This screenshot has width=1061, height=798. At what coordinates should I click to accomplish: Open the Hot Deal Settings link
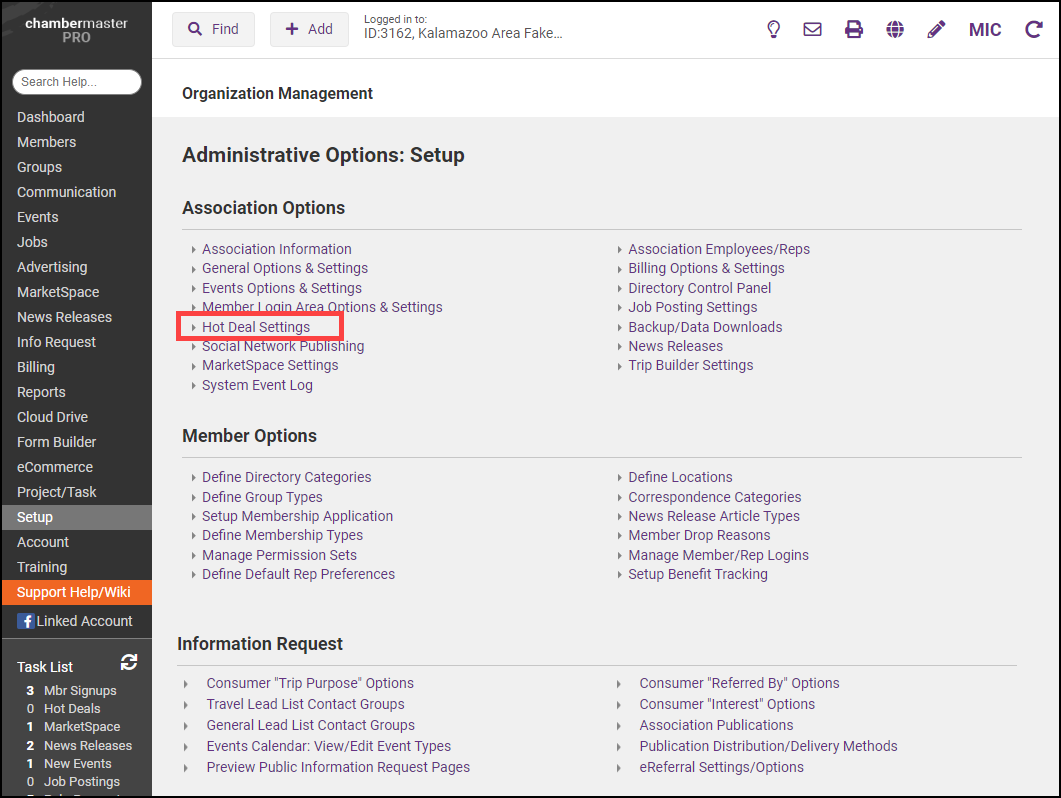pos(256,327)
